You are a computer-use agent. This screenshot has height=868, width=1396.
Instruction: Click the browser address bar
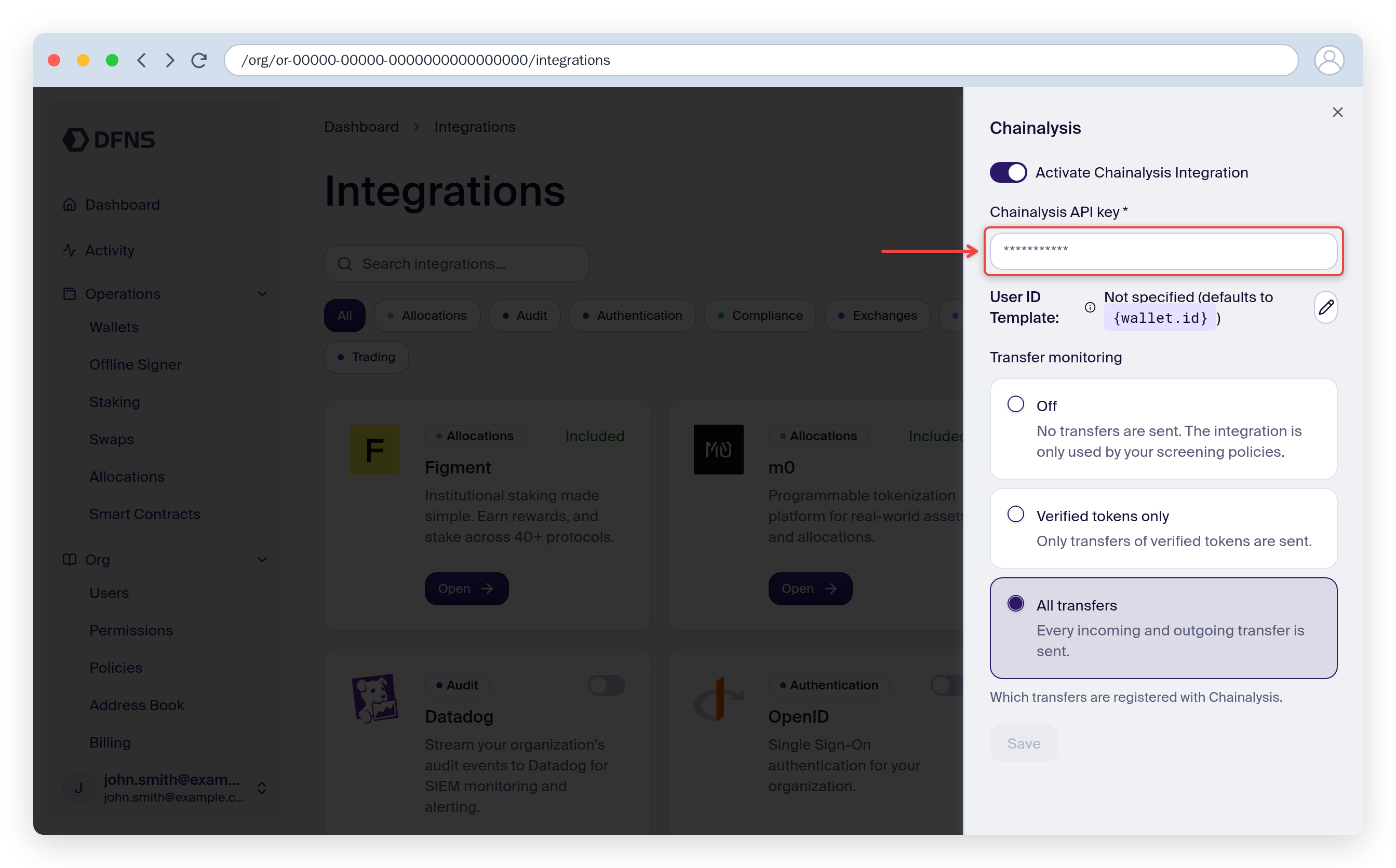[760, 60]
